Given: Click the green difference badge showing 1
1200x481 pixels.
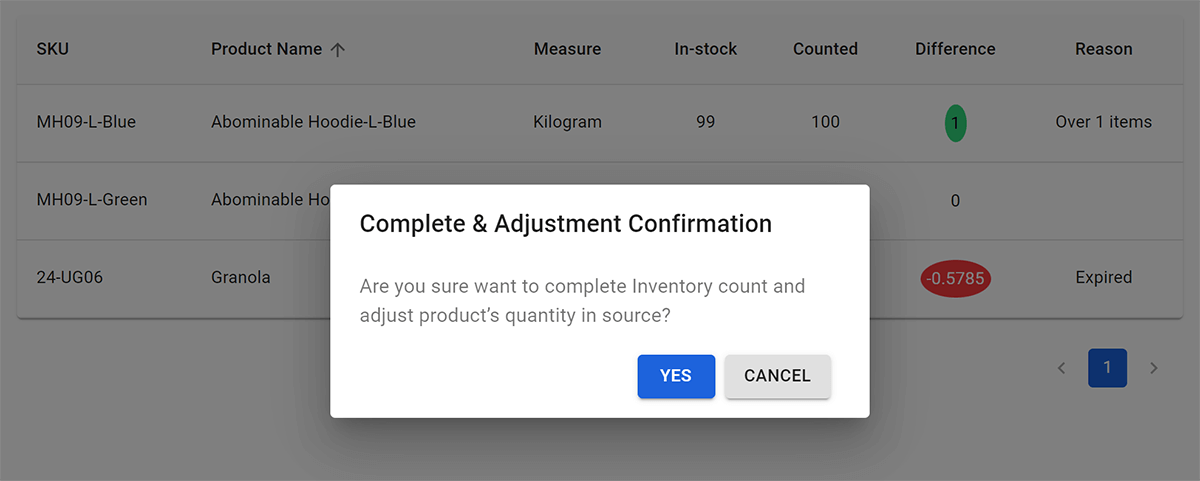Looking at the screenshot, I should (x=955, y=123).
